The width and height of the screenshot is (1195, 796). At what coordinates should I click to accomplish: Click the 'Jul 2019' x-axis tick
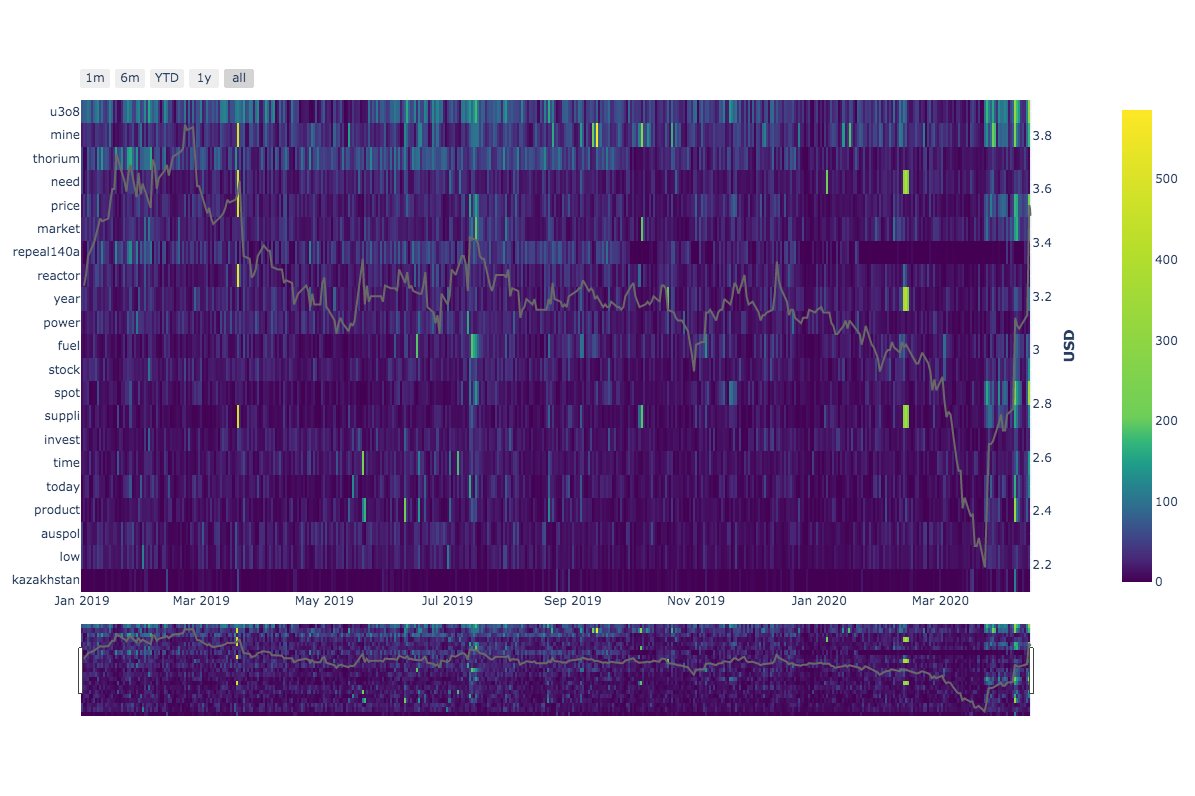point(447,601)
